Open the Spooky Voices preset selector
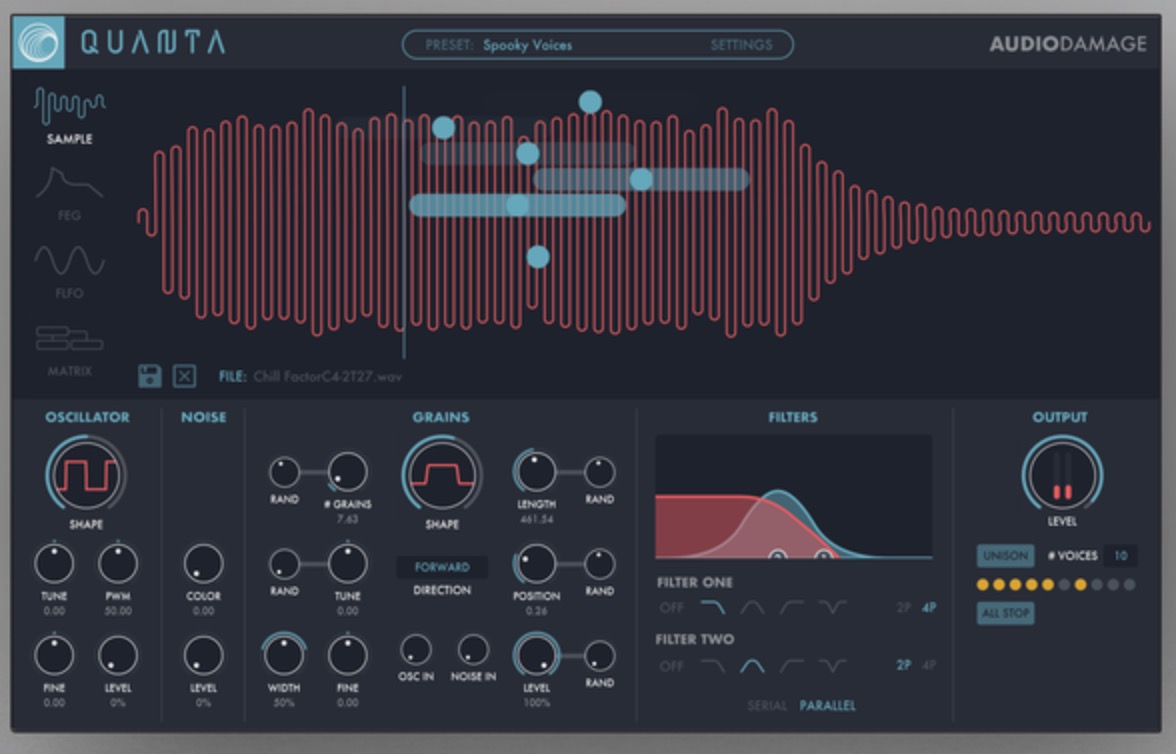The image size is (1176, 754). click(527, 45)
